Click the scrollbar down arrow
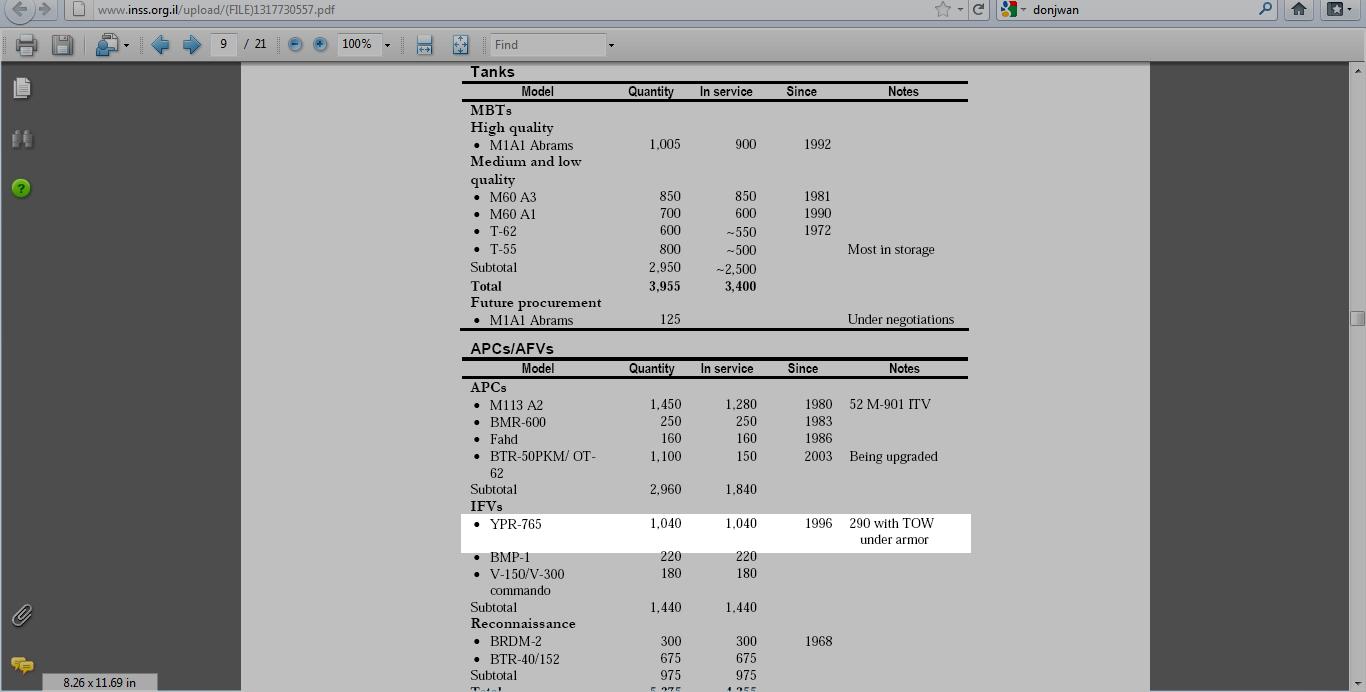The image size is (1366, 692). click(x=1357, y=683)
